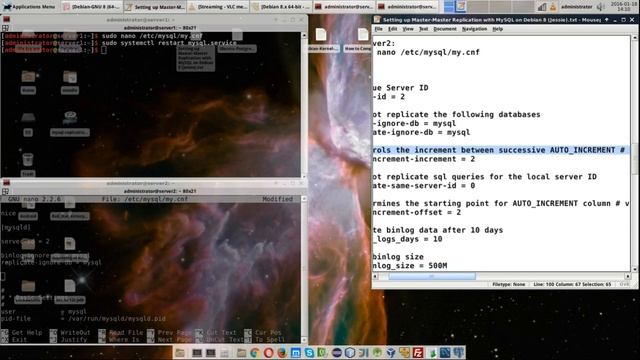Viewport: 640px width, 360px height.
Task: Click 'ncrement-increment = 2' line
Action: point(424,159)
